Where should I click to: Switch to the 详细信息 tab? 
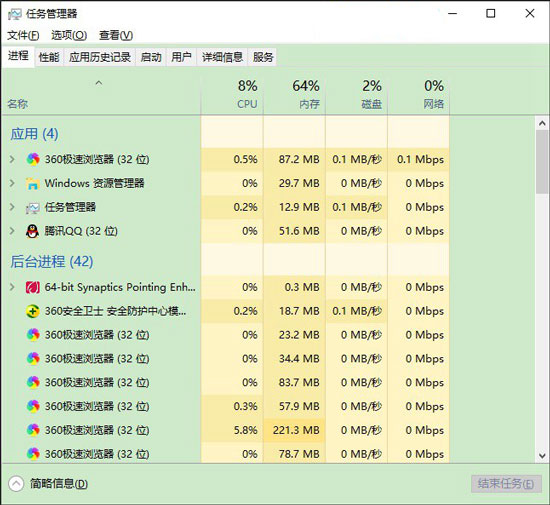[x=222, y=57]
